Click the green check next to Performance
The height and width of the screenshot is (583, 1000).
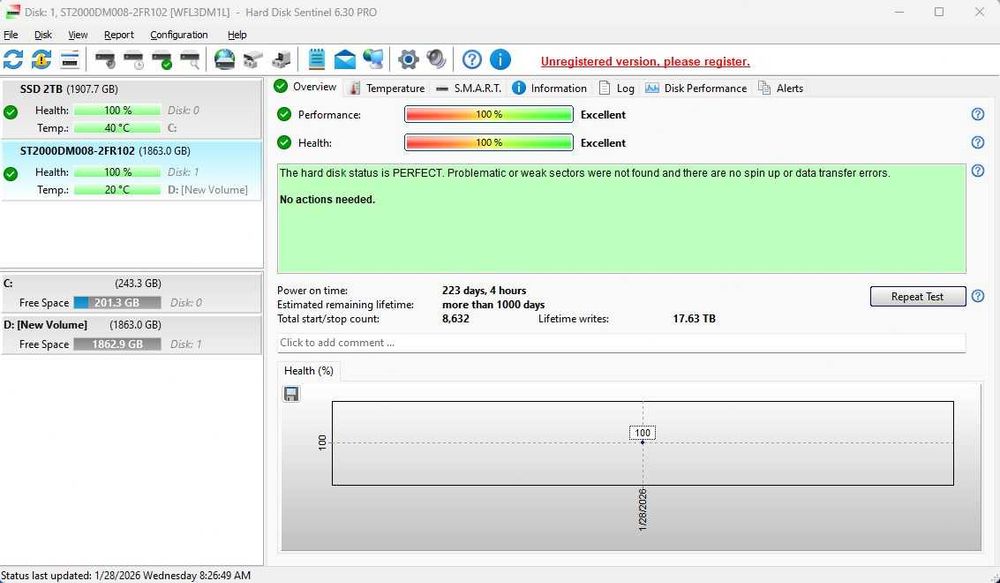click(x=284, y=115)
